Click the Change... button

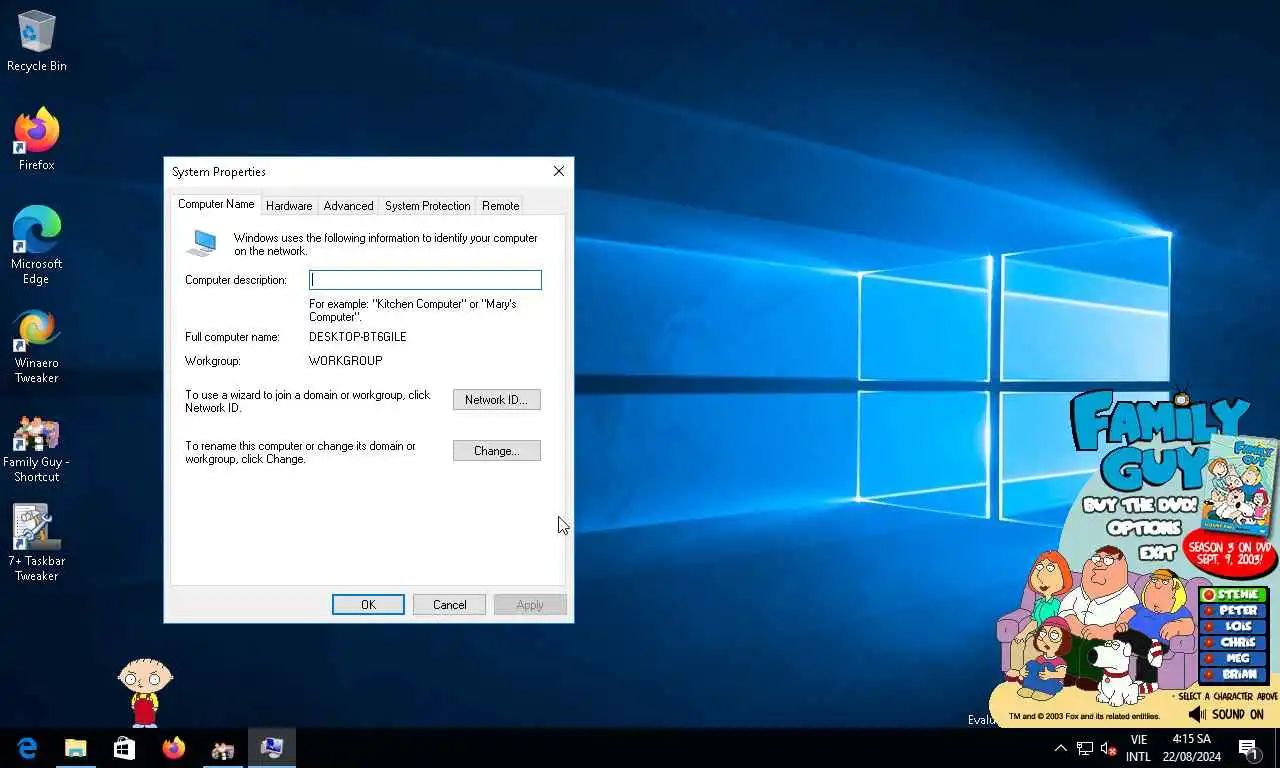coord(497,451)
